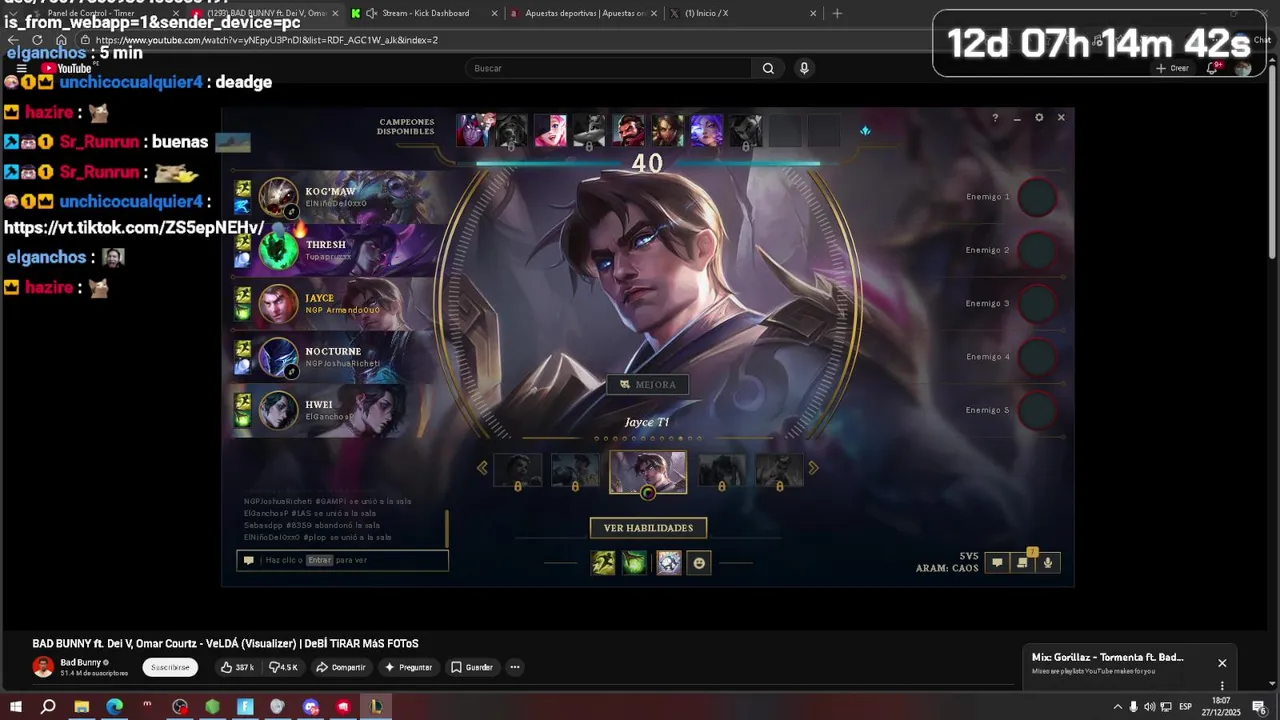The width and height of the screenshot is (1280, 720).
Task: Toggle voice microphone in champion select
Action: point(1048,563)
